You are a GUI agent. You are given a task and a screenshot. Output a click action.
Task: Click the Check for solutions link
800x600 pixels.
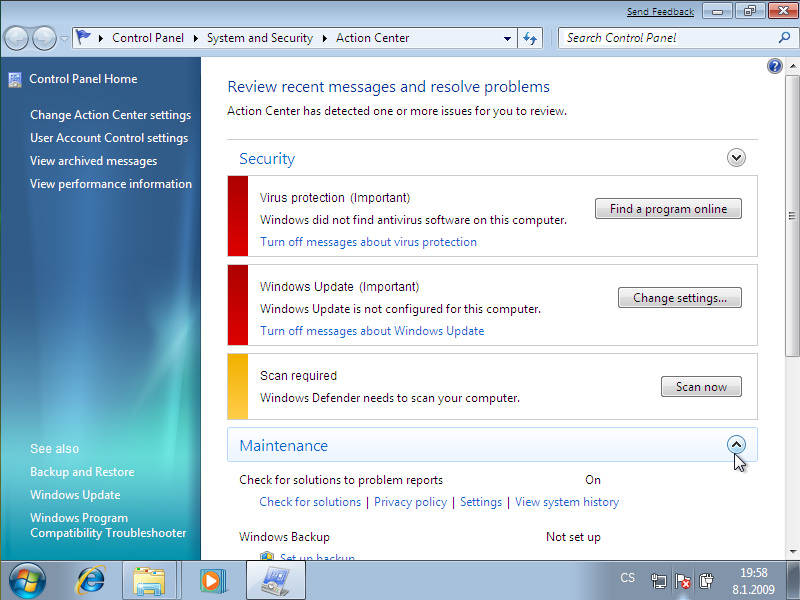tap(310, 502)
